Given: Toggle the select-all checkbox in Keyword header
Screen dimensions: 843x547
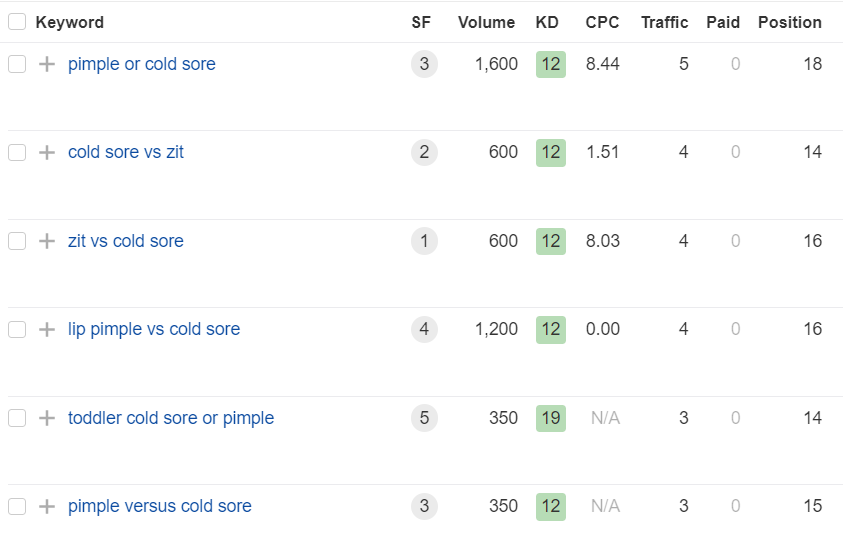Looking at the screenshot, I should (17, 22).
